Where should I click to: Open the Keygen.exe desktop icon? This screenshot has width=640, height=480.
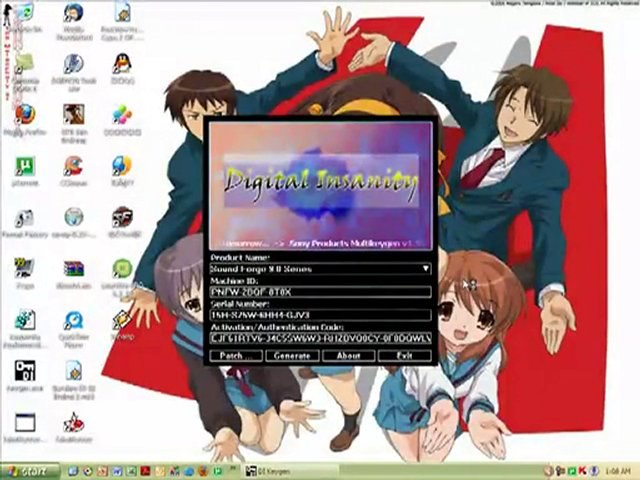pyautogui.click(x=25, y=371)
